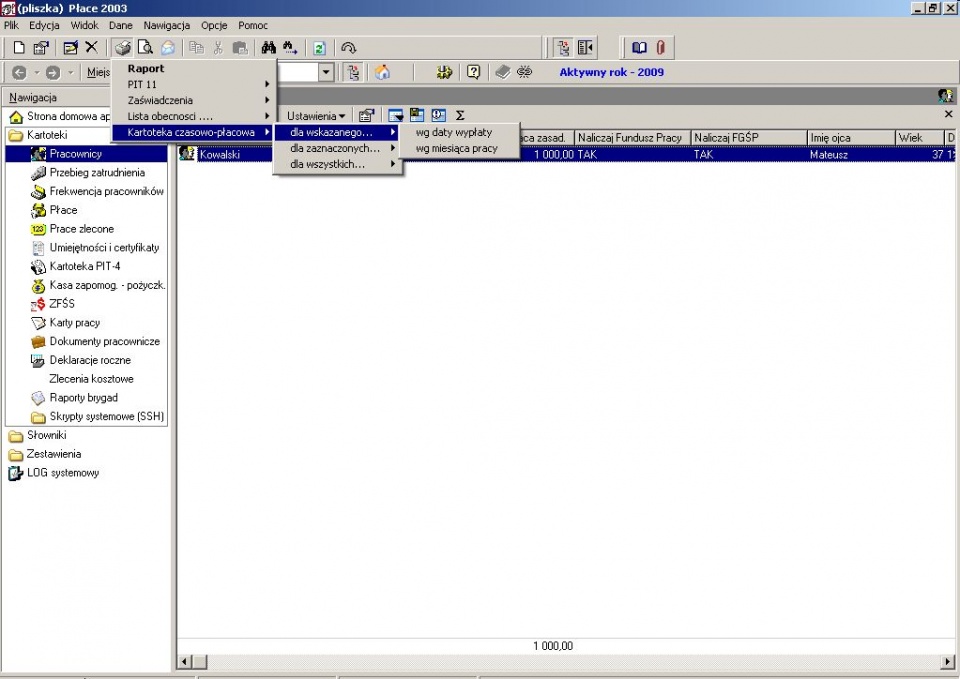Click Imię ojca column header
This screenshot has width=960, height=679.
(x=851, y=138)
